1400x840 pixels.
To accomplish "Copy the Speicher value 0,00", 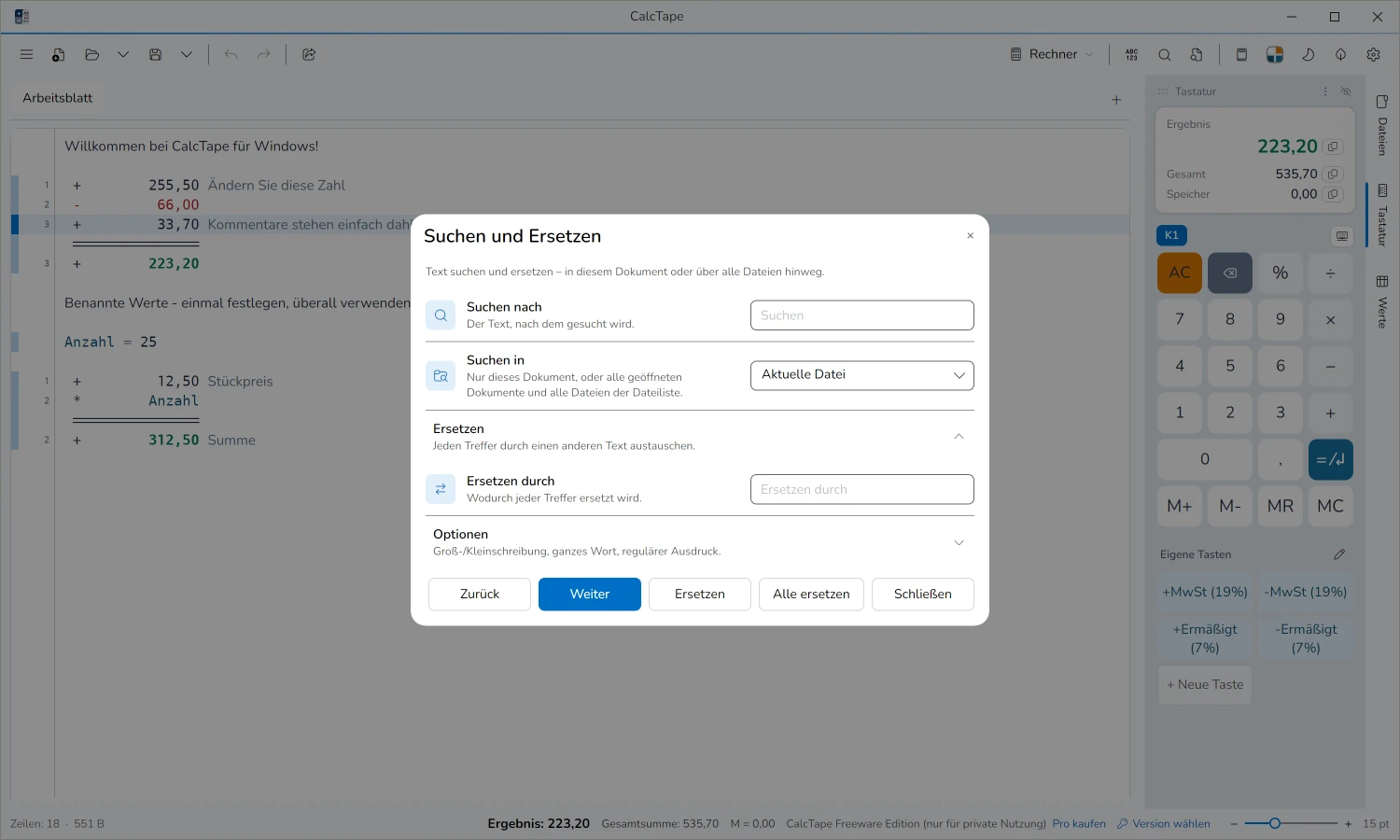I will click(x=1333, y=194).
